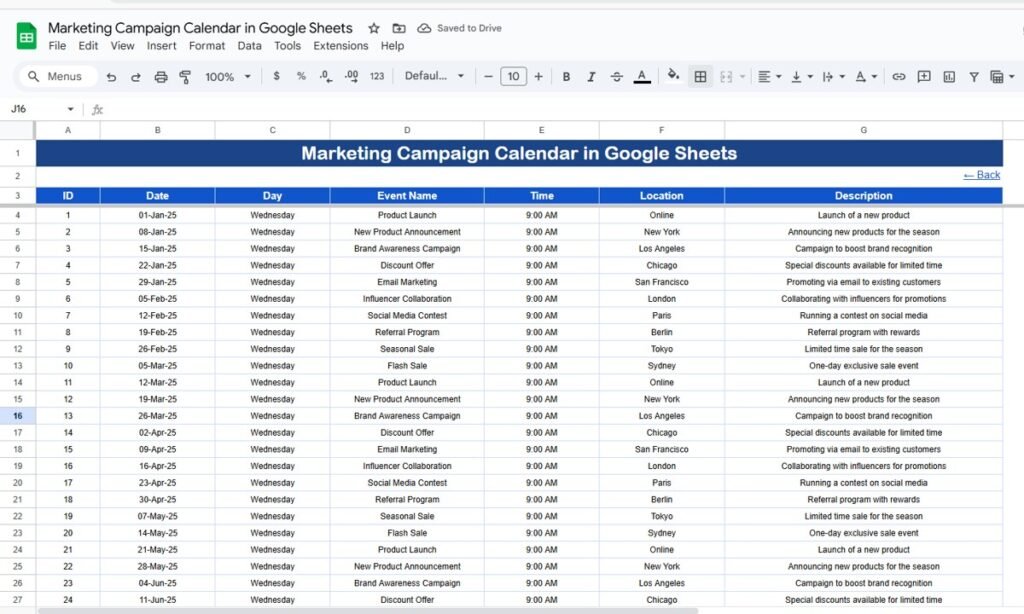Image resolution: width=1024 pixels, height=614 pixels.
Task: Format cells as currency with dollar icon
Action: coord(276,76)
